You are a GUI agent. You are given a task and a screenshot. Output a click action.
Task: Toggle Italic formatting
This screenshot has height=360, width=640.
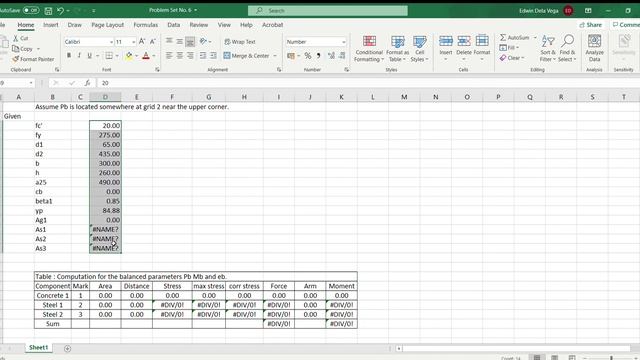pyautogui.click(x=79, y=56)
